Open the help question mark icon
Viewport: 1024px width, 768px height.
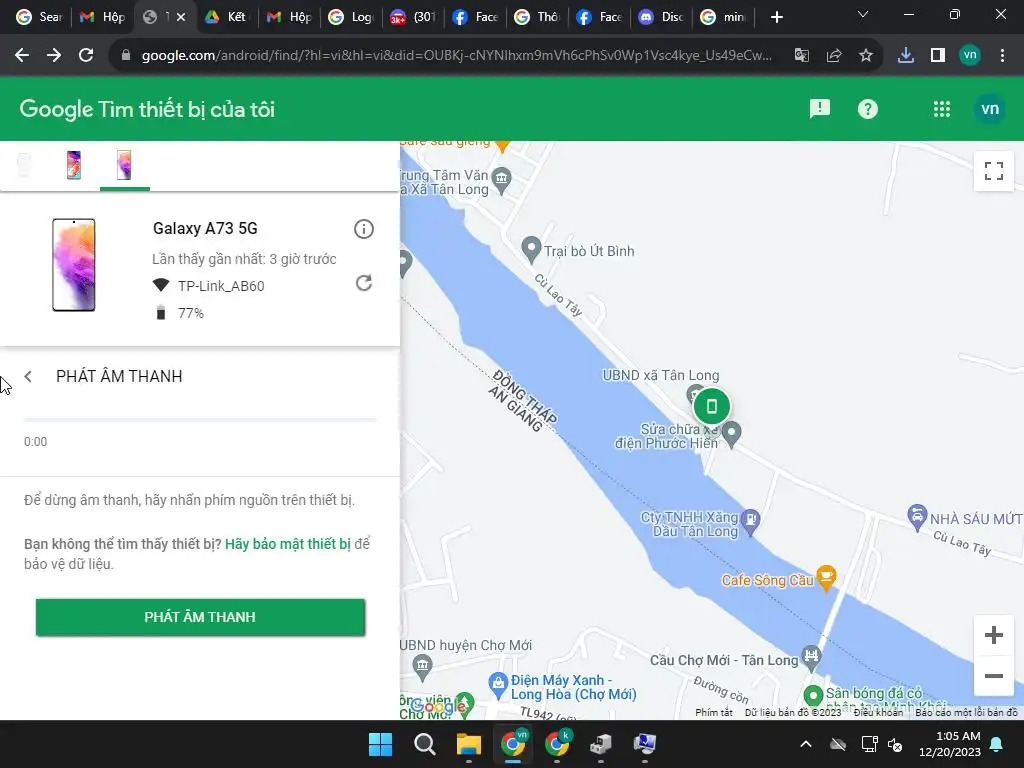[867, 109]
